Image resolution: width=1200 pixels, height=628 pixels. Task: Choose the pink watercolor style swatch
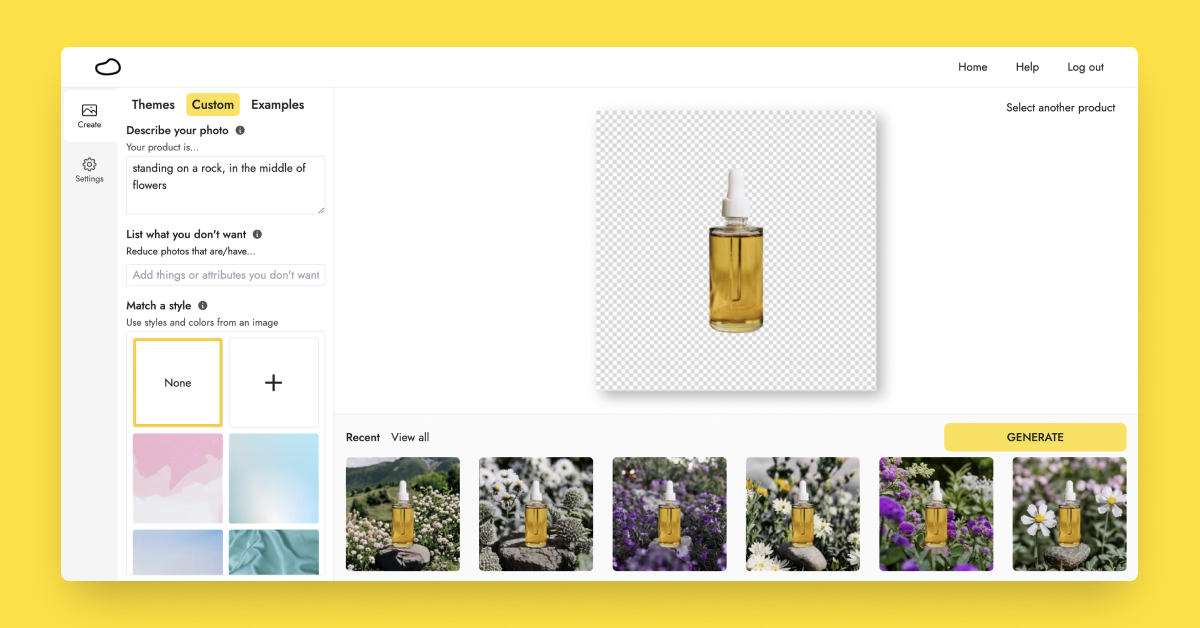click(178, 478)
